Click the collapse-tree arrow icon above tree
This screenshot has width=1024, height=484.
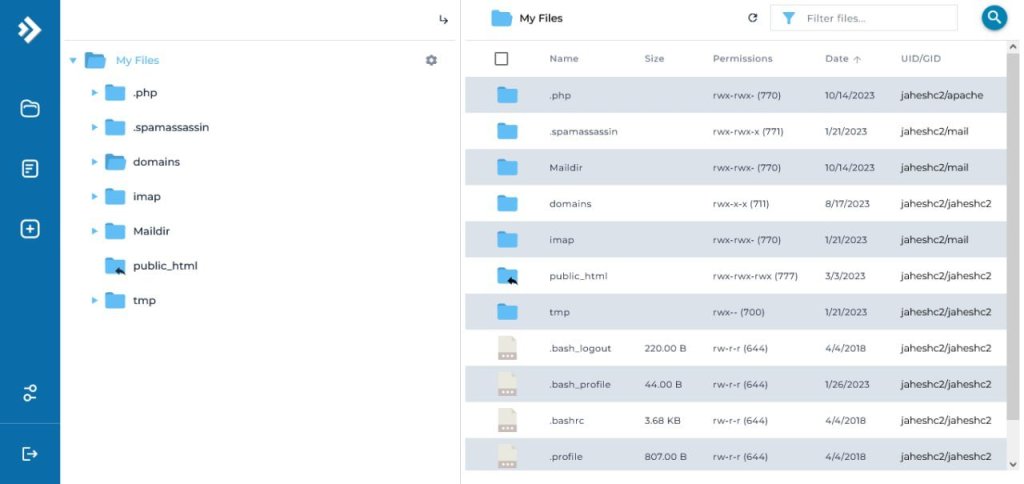tap(443, 19)
